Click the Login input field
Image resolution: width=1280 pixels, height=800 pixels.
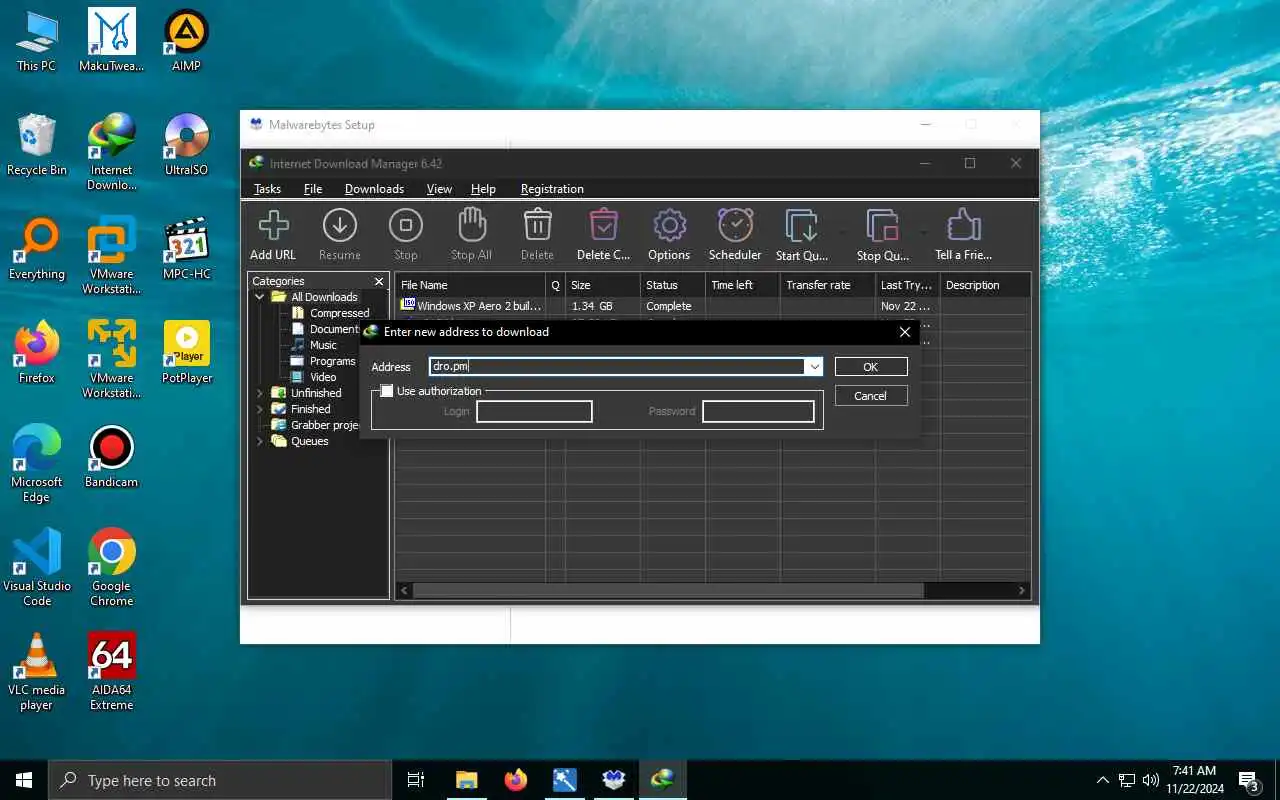point(534,411)
